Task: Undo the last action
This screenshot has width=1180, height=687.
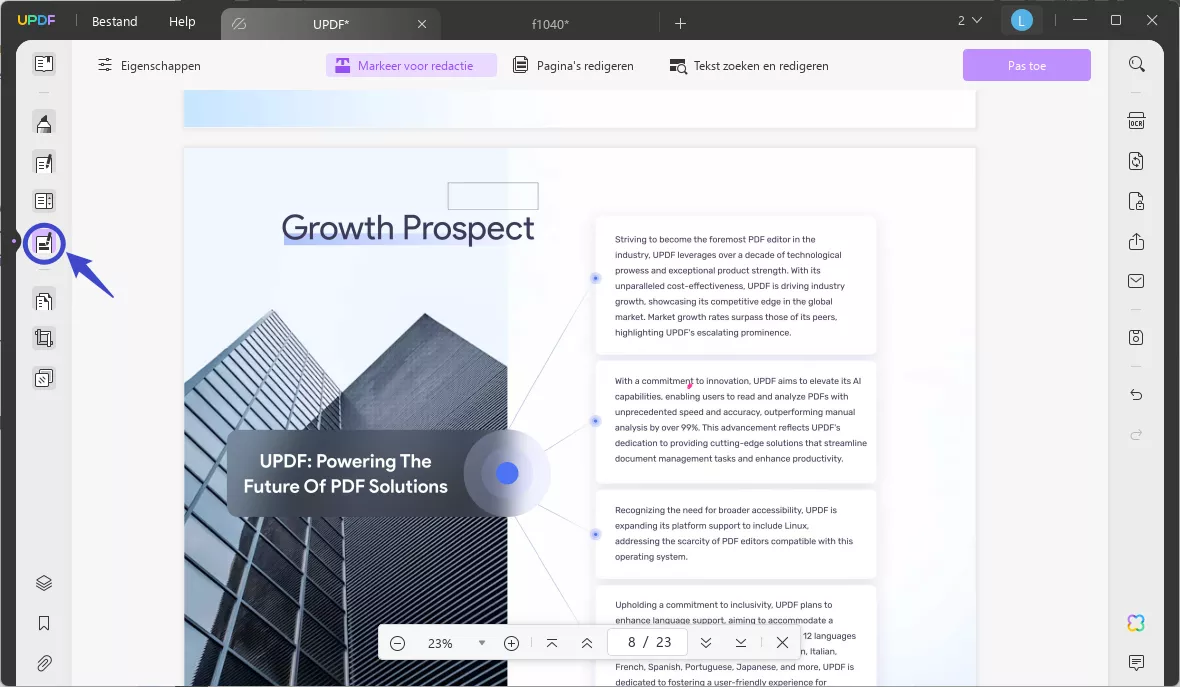Action: pos(1136,395)
